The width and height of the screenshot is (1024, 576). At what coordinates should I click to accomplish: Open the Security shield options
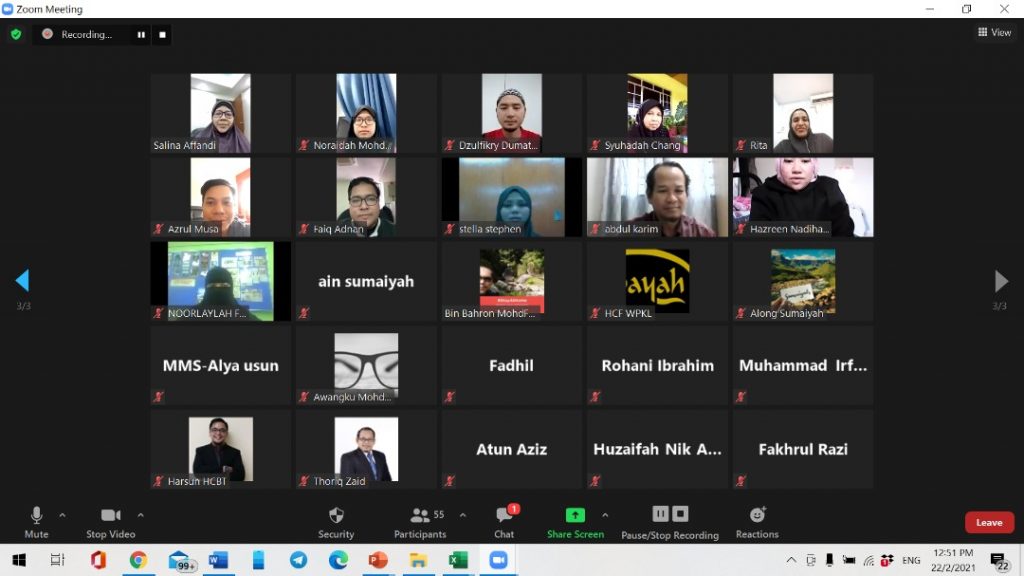(336, 521)
